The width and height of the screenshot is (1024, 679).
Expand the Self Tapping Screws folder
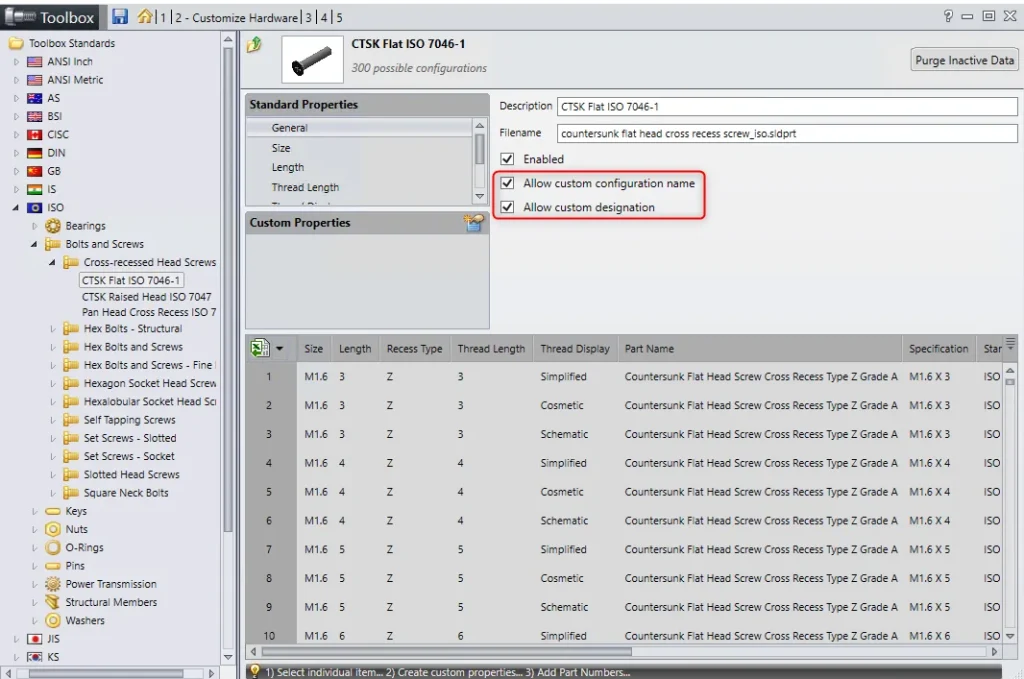pyautogui.click(x=53, y=420)
